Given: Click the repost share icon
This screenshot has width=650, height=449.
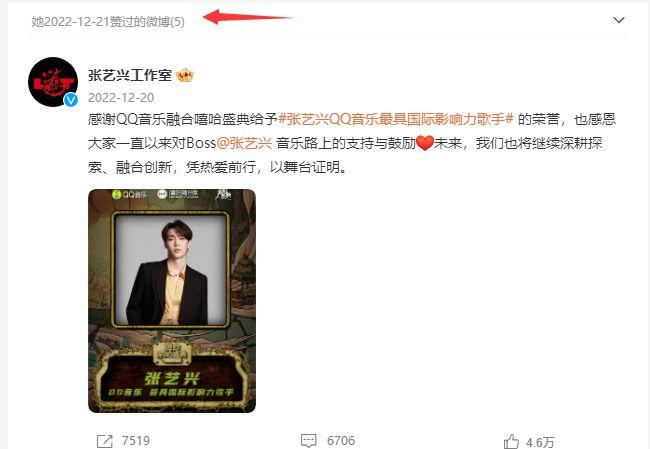Looking at the screenshot, I should point(104,441).
